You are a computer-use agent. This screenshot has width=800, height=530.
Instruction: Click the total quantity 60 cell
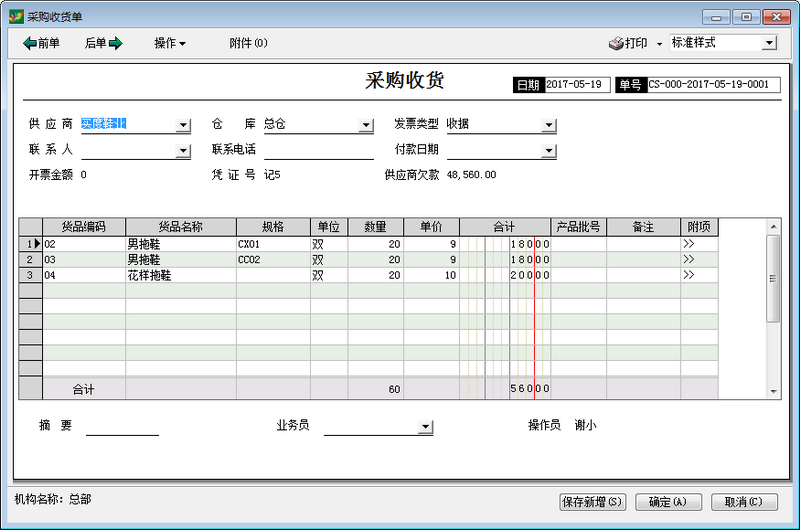[x=376, y=389]
